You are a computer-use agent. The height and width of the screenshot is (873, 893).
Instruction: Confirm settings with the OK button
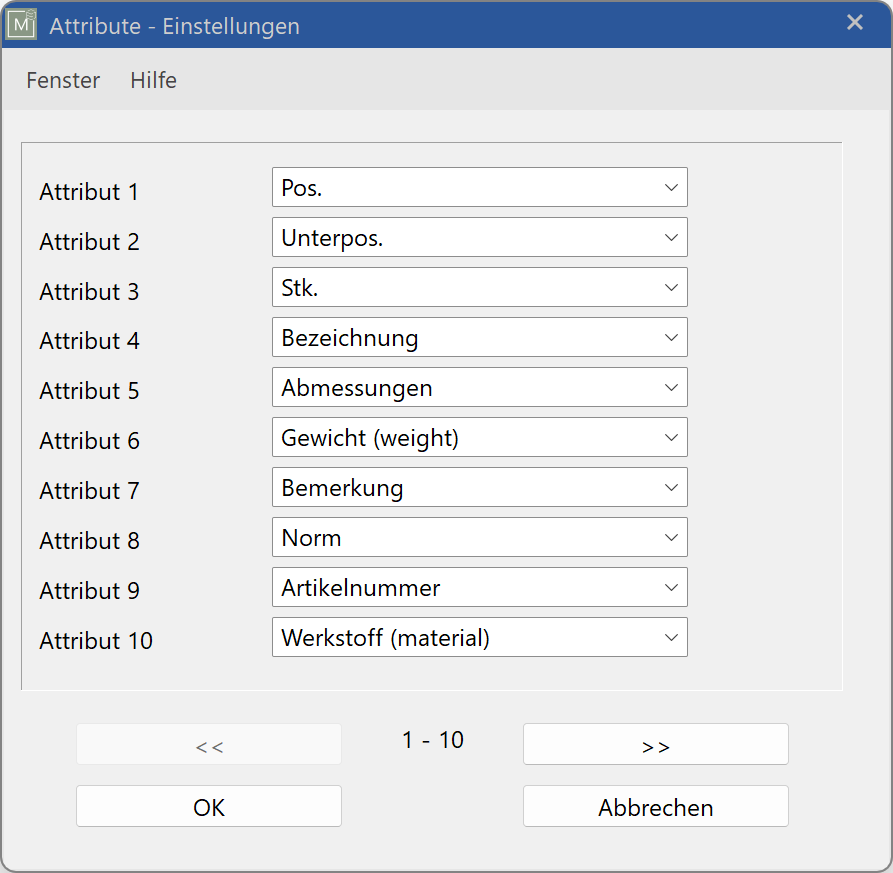point(208,806)
